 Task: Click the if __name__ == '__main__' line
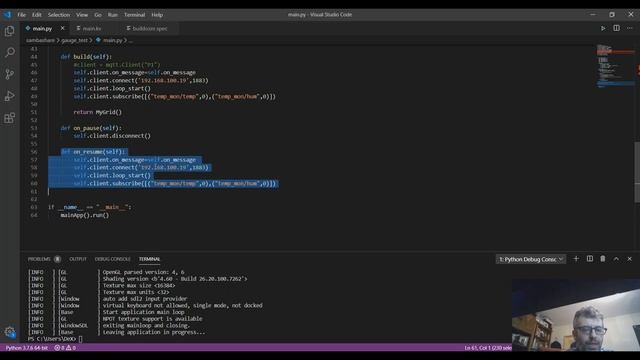(x=89, y=207)
